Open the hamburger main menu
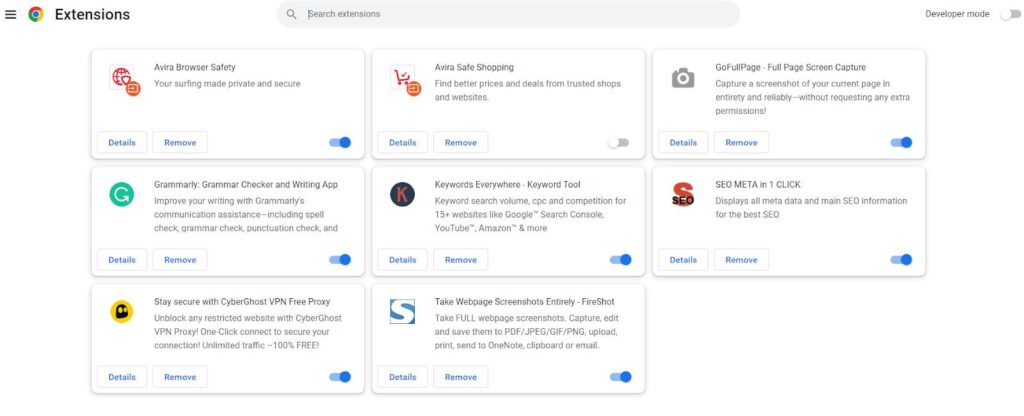Viewport: 1024px width, 416px height. (x=10, y=14)
